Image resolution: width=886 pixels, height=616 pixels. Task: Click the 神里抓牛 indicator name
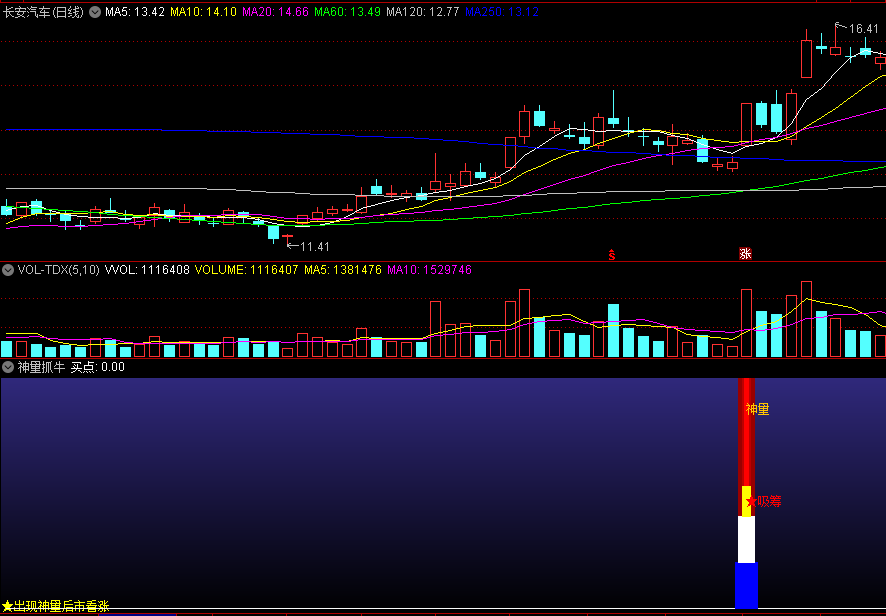click(x=41, y=367)
